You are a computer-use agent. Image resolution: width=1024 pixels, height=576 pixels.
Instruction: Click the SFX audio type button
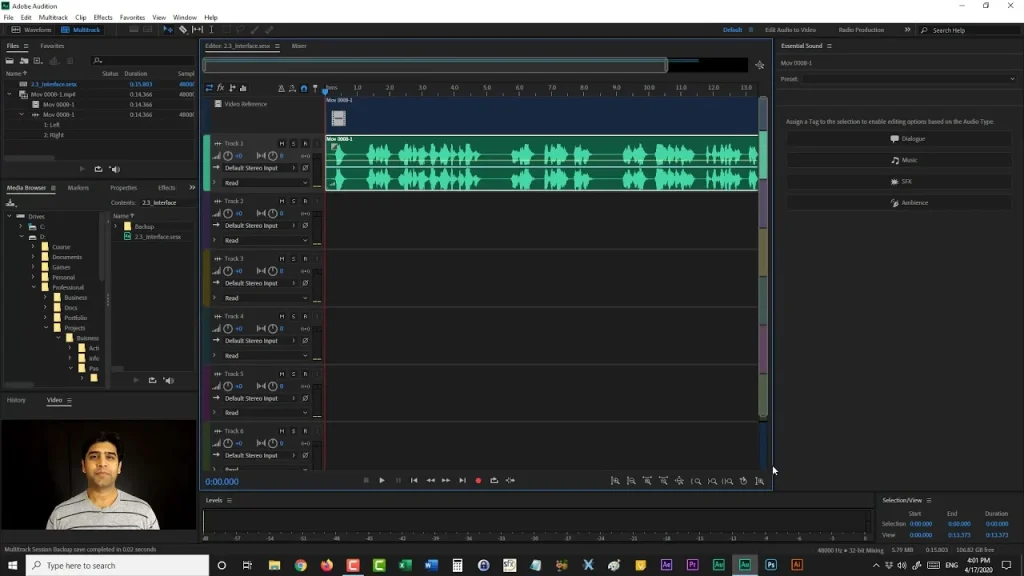pyautogui.click(x=899, y=182)
